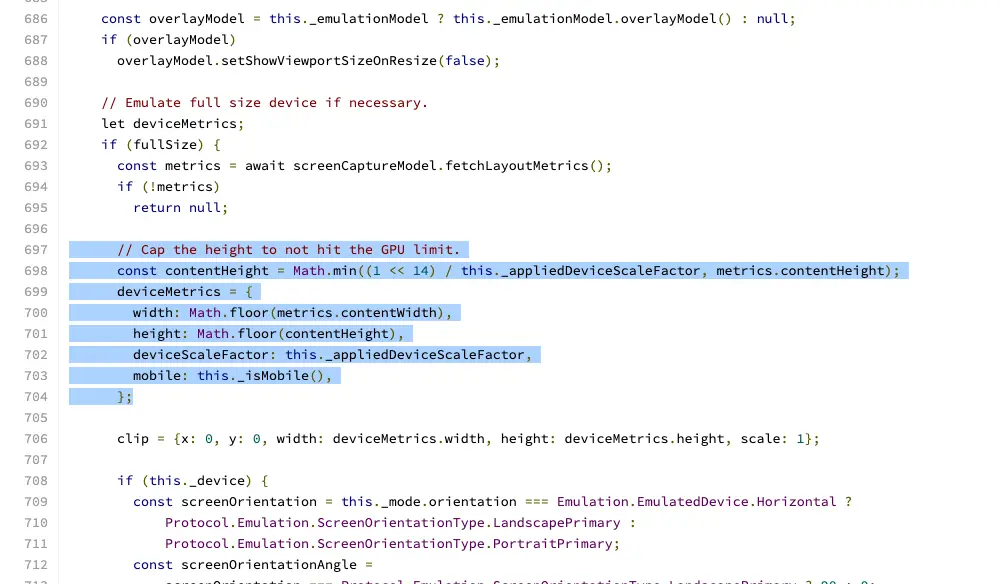Click 'this._isMobile()' on line 703
Viewport: 1000px width, 584px height.
(x=260, y=376)
